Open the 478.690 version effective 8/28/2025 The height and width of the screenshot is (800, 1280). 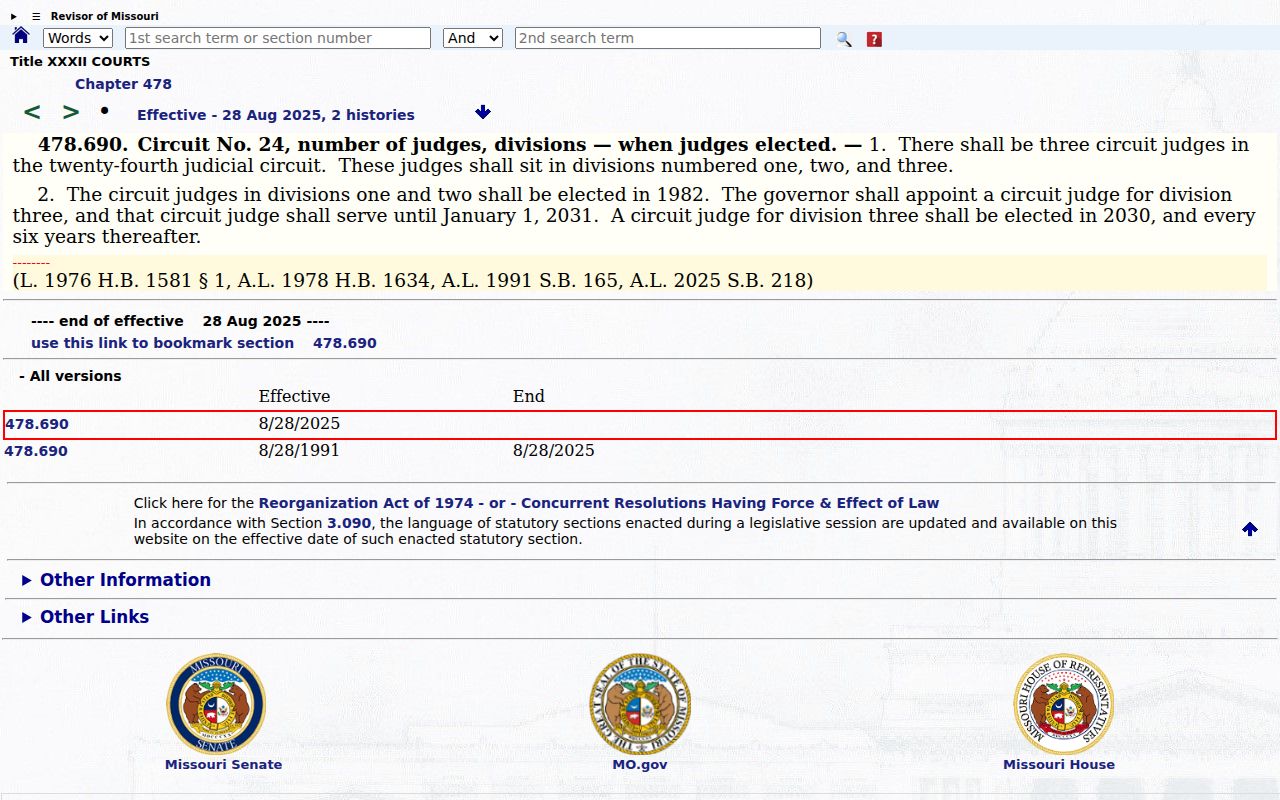(37, 424)
